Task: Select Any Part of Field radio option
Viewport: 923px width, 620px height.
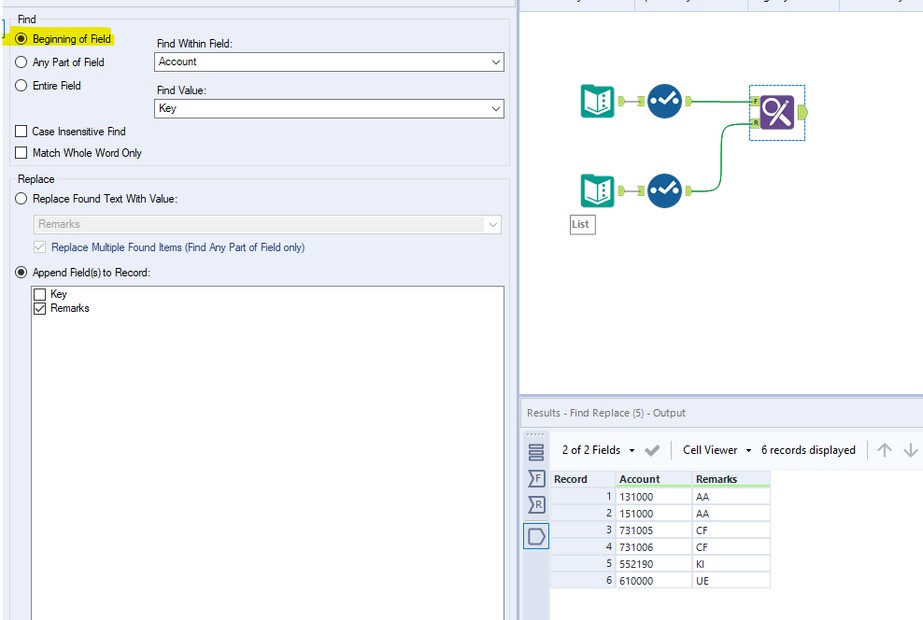Action: (x=21, y=62)
